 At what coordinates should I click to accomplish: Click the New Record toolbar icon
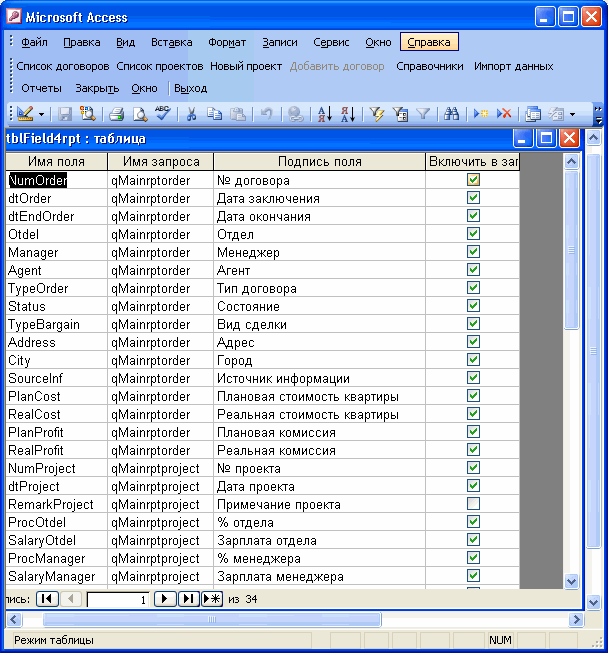click(x=481, y=114)
